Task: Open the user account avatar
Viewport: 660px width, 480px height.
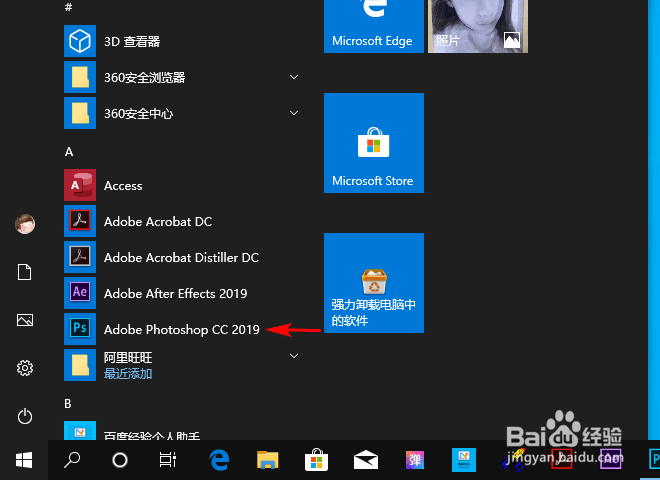Action: (25, 224)
